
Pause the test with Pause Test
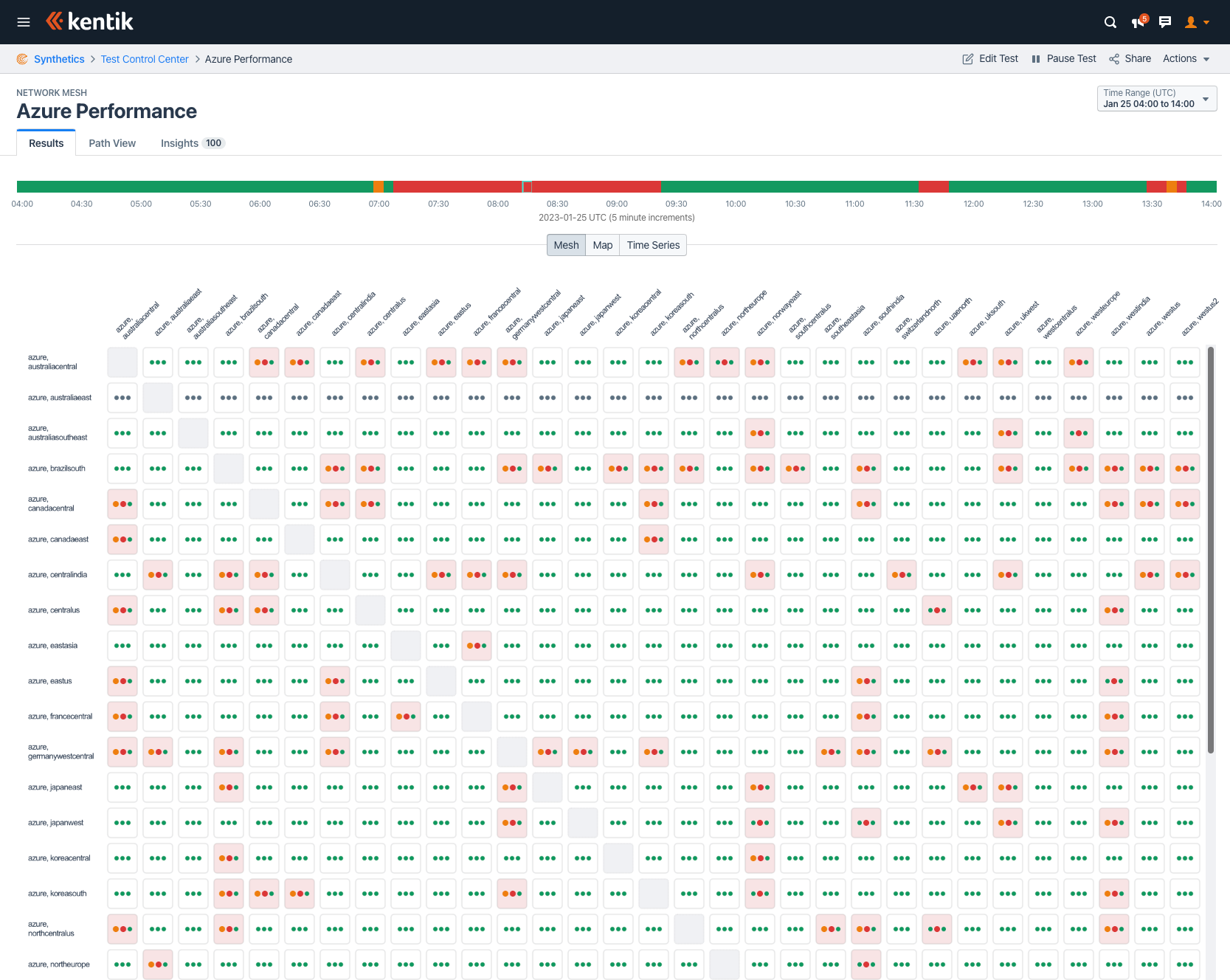click(x=1063, y=59)
